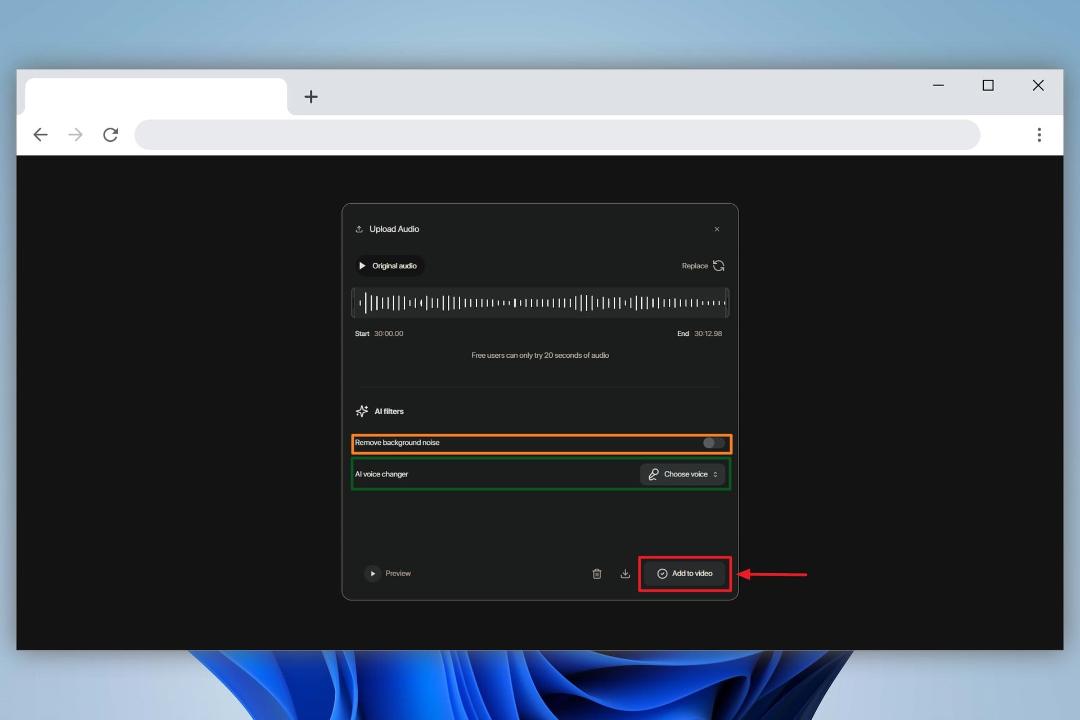This screenshot has width=1080, height=720.
Task: Delete audio with the trash icon
Action: coord(597,573)
